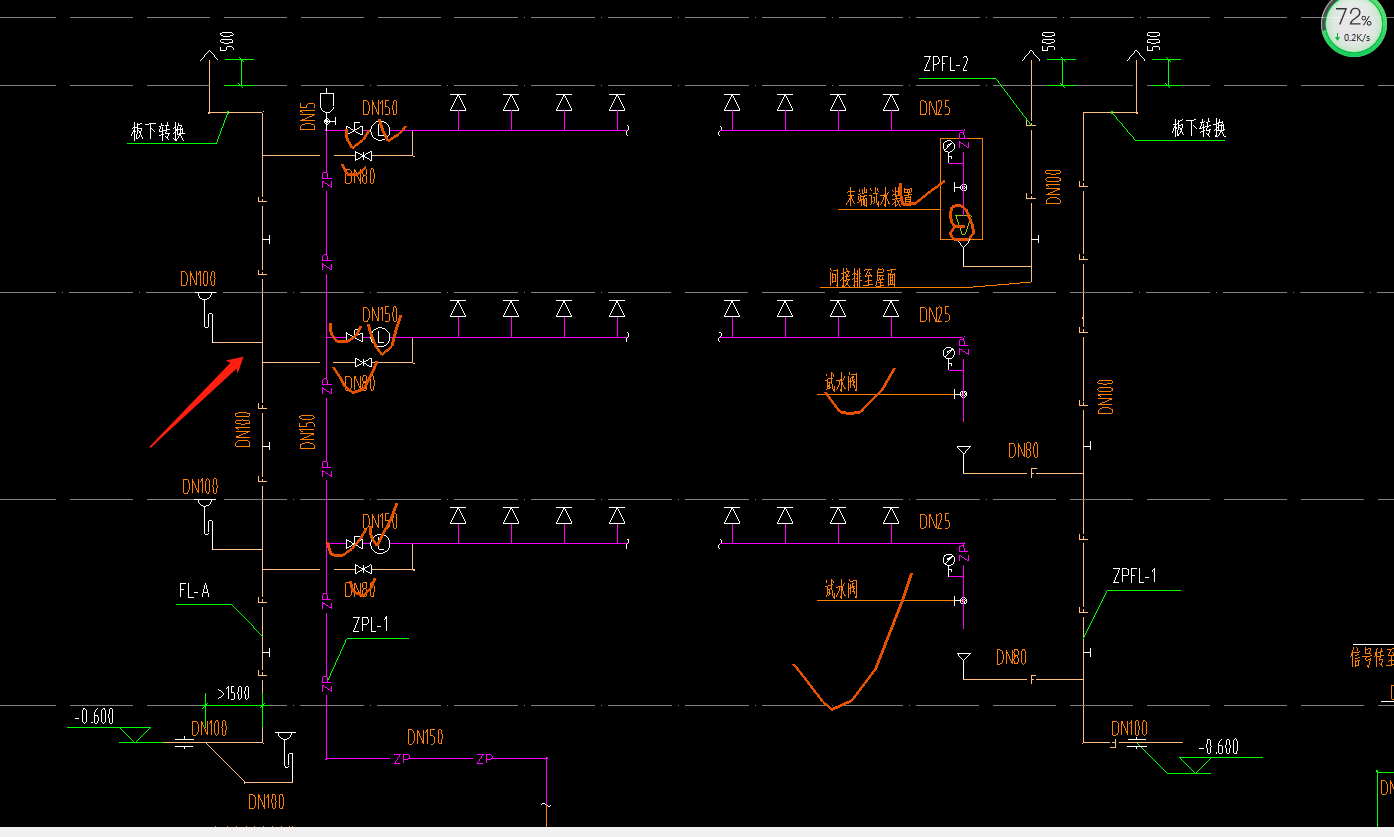The width and height of the screenshot is (1394, 837).
Task: Click the signal valve symbol nearest the DN15 label
Action: tap(355, 131)
